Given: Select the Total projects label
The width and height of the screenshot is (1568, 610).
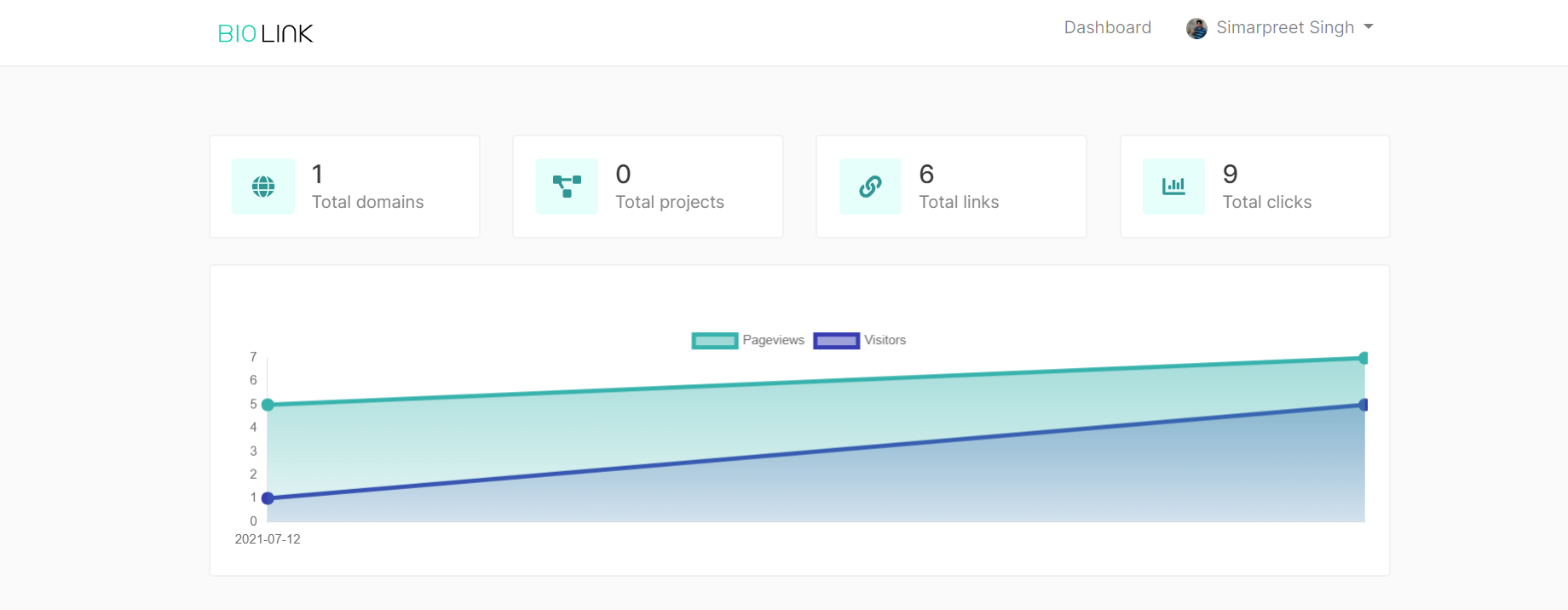Looking at the screenshot, I should pyautogui.click(x=670, y=202).
